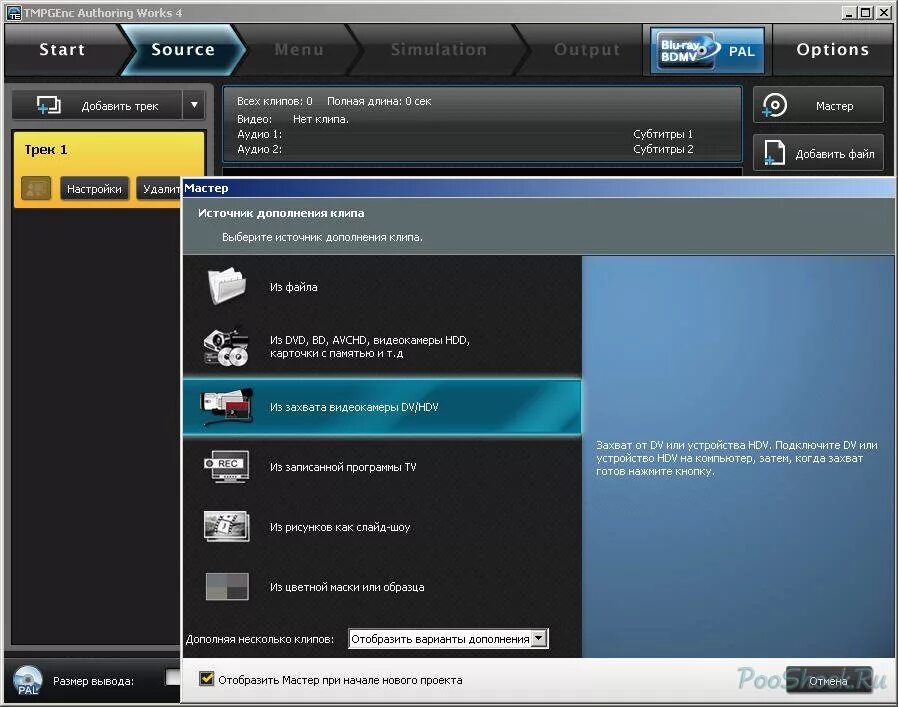Go to the Start stage tab
This screenshot has width=898, height=707.
tap(62, 50)
